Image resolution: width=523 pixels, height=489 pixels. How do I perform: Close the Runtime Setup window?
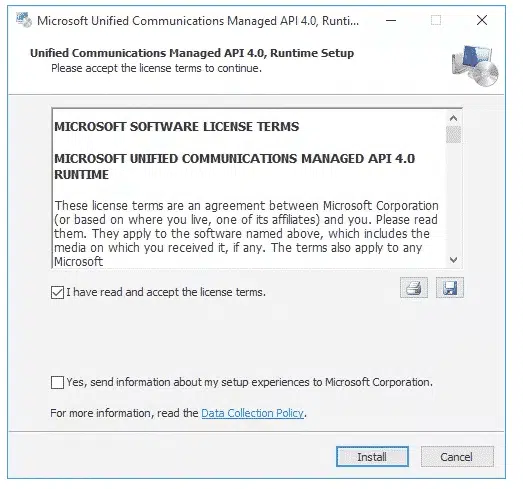click(482, 20)
